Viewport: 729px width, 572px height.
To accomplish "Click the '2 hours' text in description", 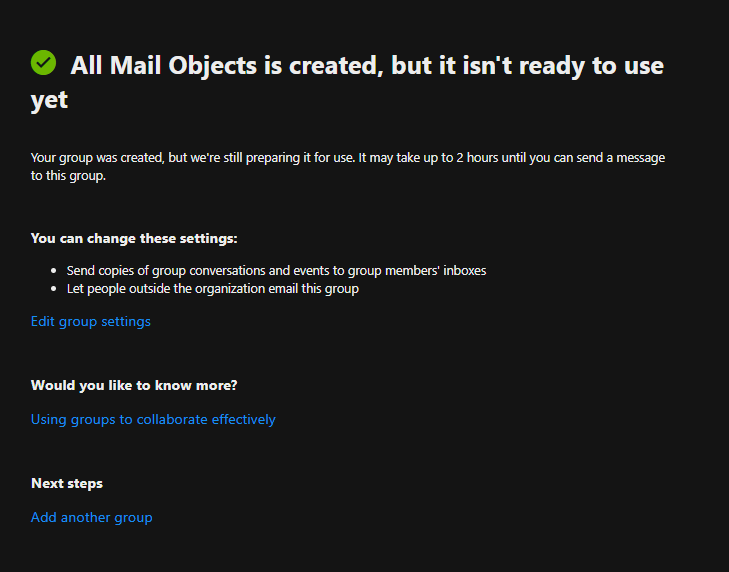I will (477, 158).
